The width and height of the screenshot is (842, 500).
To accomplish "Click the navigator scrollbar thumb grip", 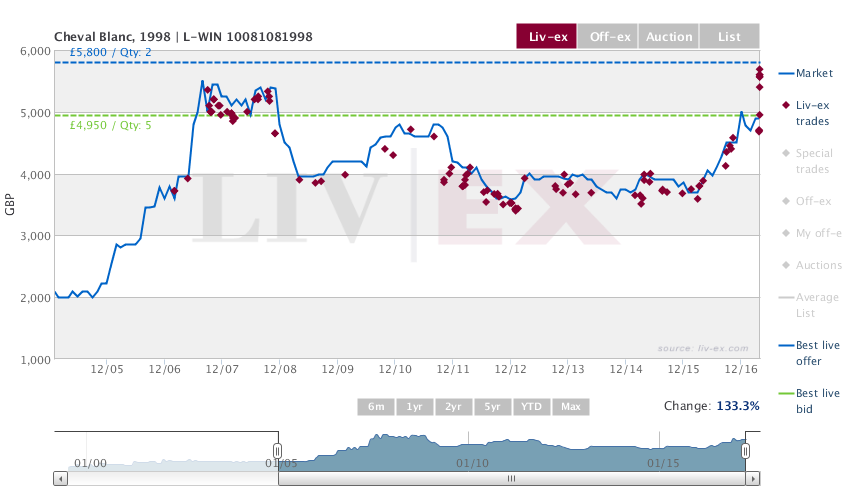I will tap(512, 479).
